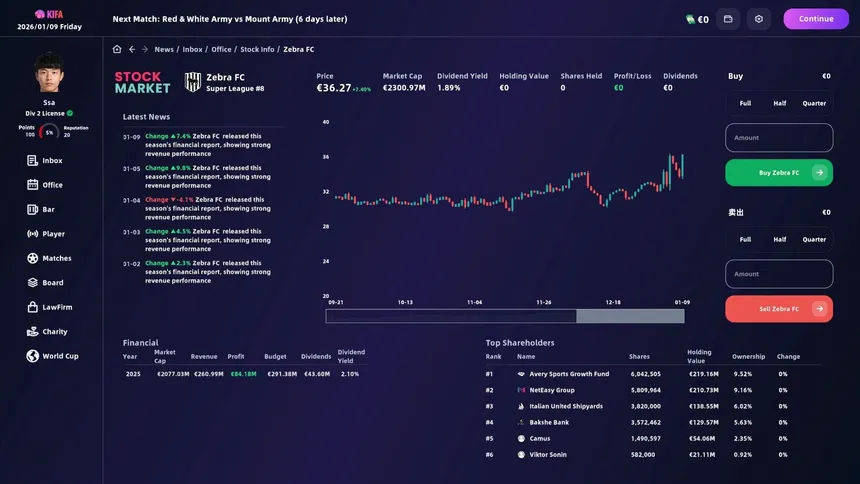The width and height of the screenshot is (860, 484).
Task: Select Full under the Buy section
Action: pos(745,103)
